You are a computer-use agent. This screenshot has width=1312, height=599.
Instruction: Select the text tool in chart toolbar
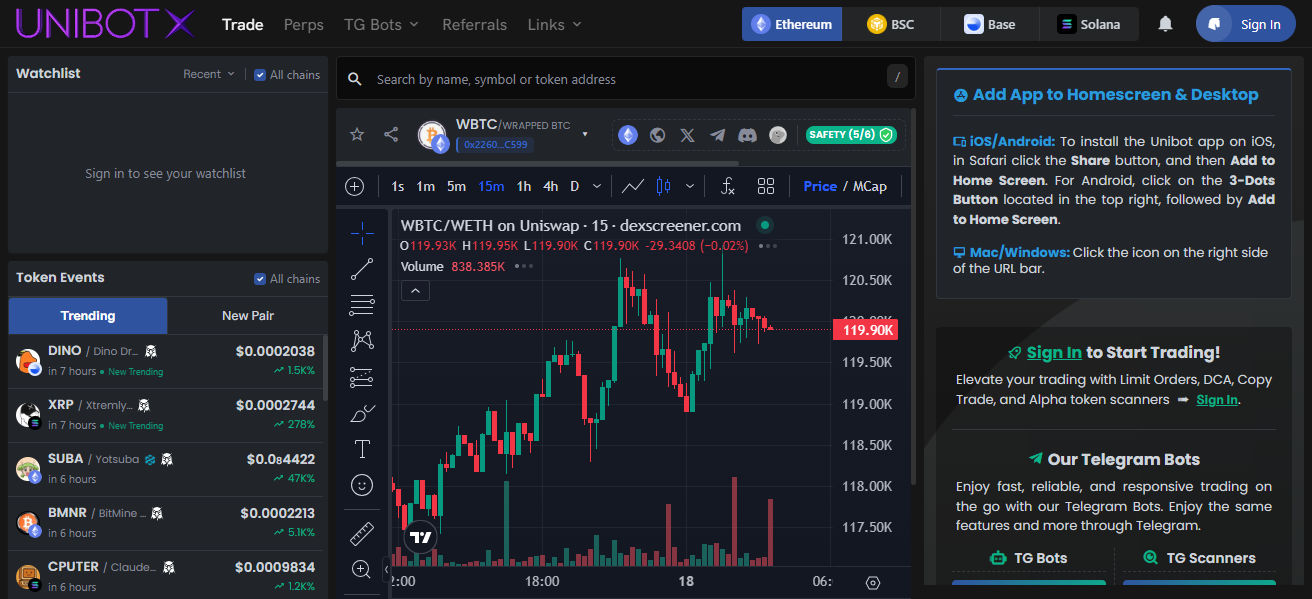362,449
